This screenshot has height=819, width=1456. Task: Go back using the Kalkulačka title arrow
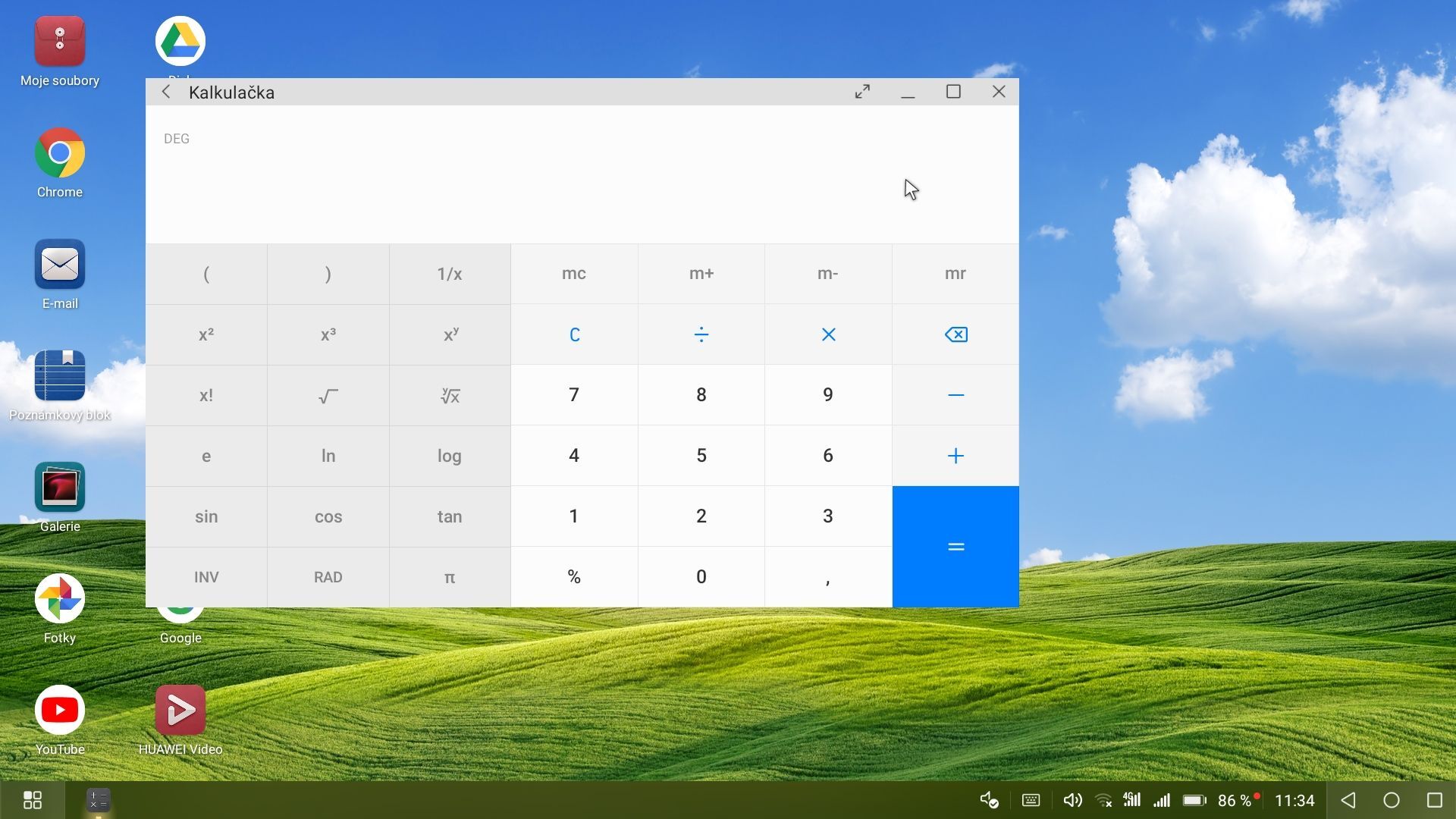[x=166, y=92]
